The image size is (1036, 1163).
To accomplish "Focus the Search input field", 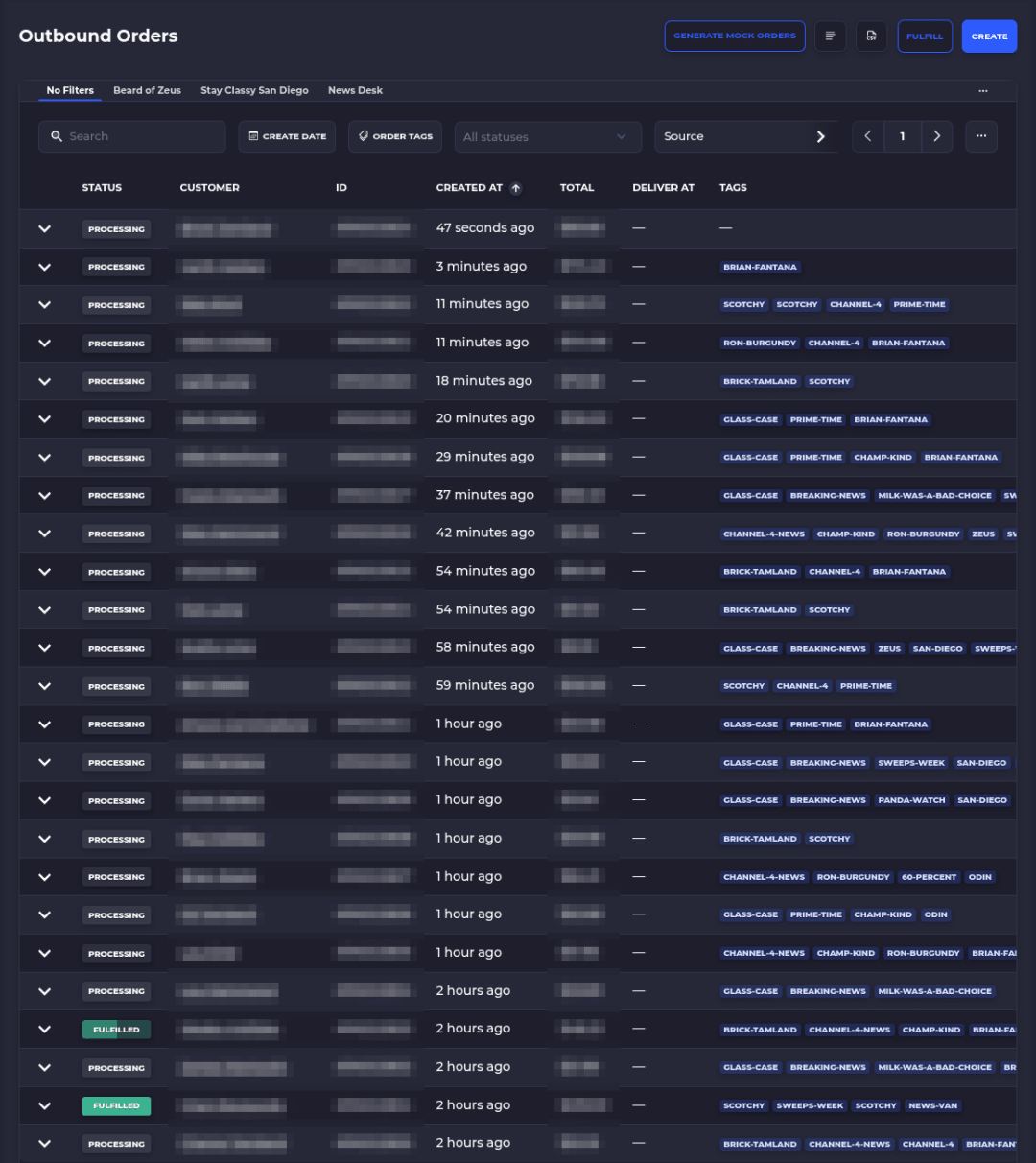I will tap(132, 136).
